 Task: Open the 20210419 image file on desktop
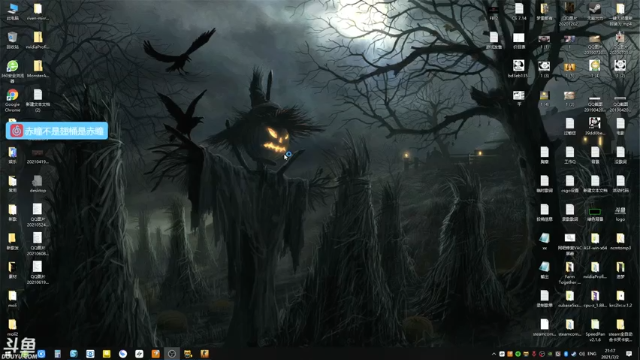click(x=38, y=155)
